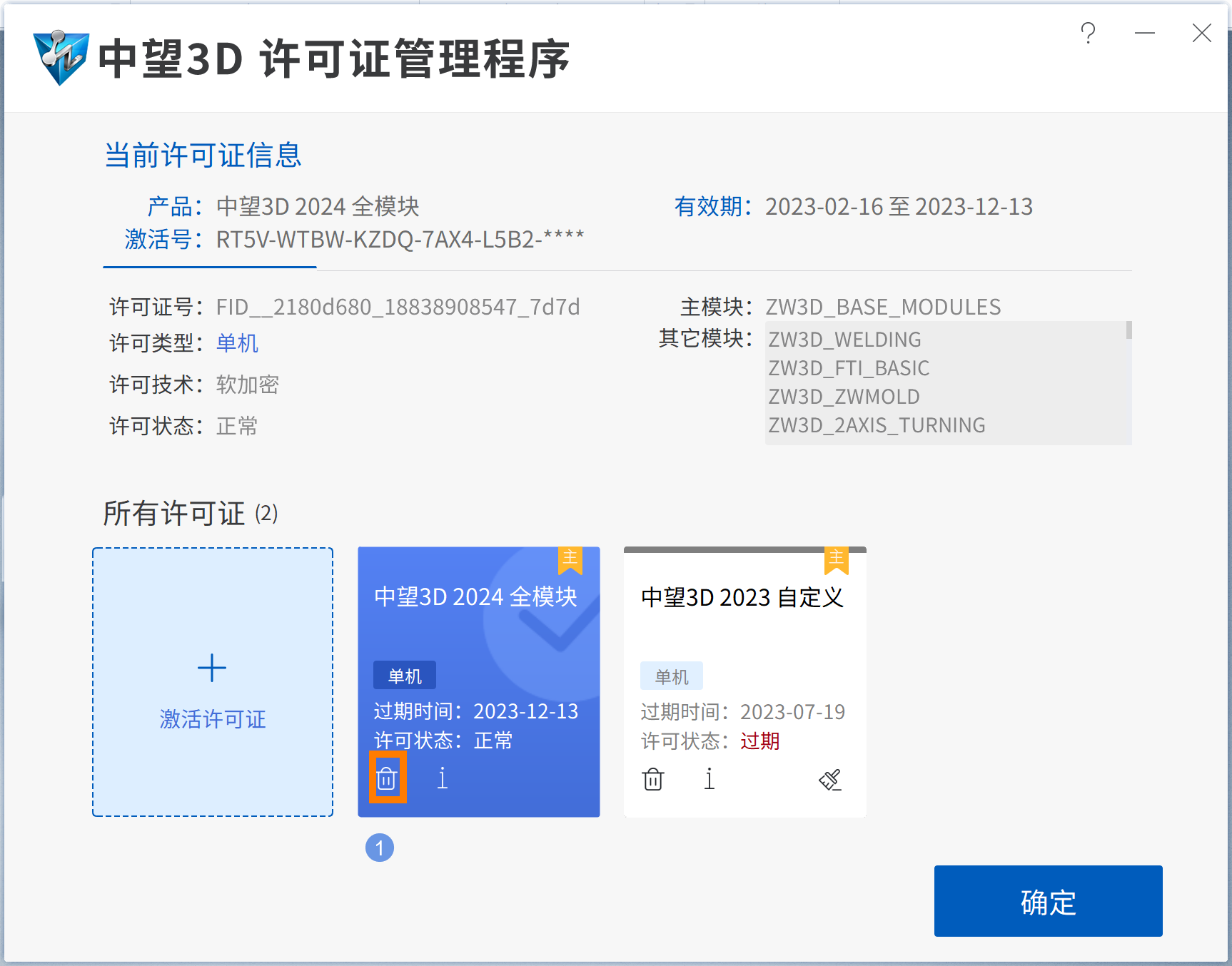The width and height of the screenshot is (1232, 966).
Task: Show info for 中望3D 2023 自定义 license
Action: [710, 778]
